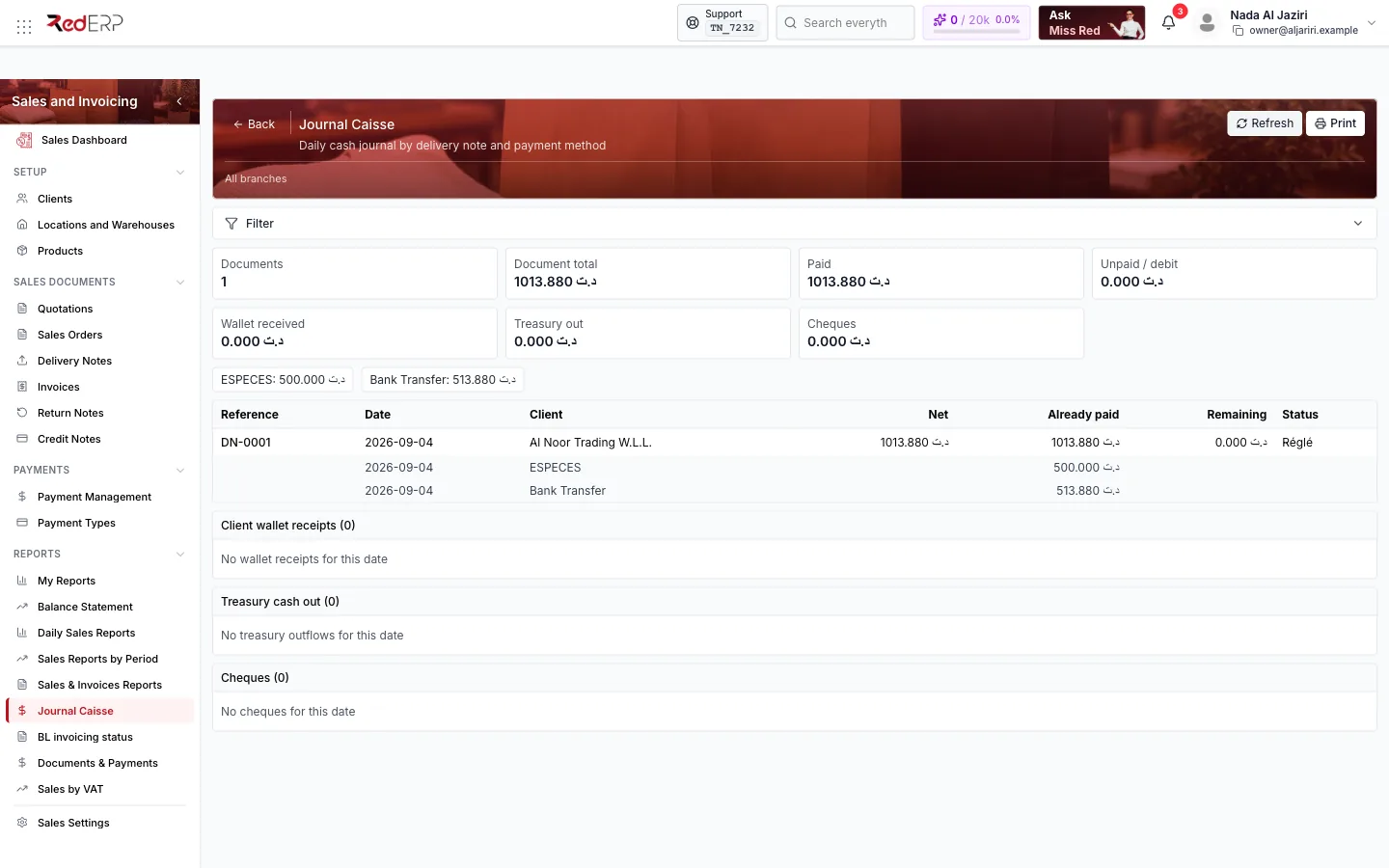Viewport: 1389px width, 868px height.
Task: Print the journal
Action: point(1335,123)
